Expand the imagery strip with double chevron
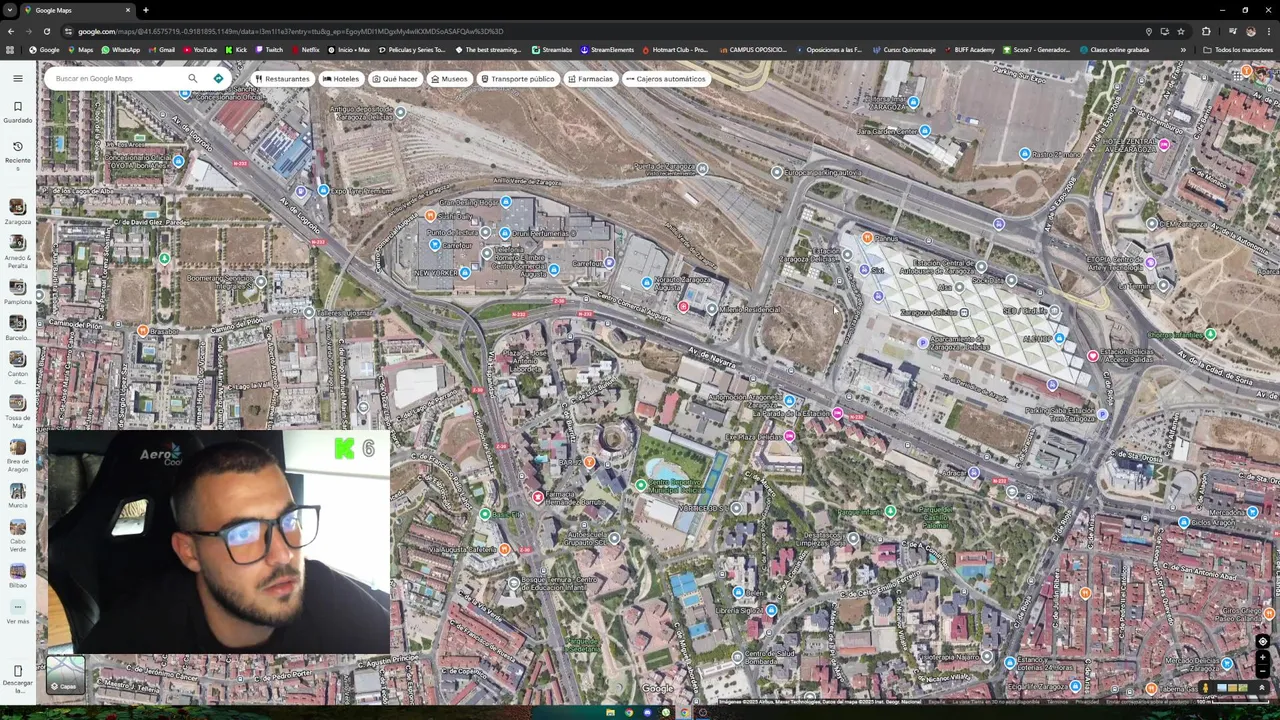1280x720 pixels. point(1261,687)
